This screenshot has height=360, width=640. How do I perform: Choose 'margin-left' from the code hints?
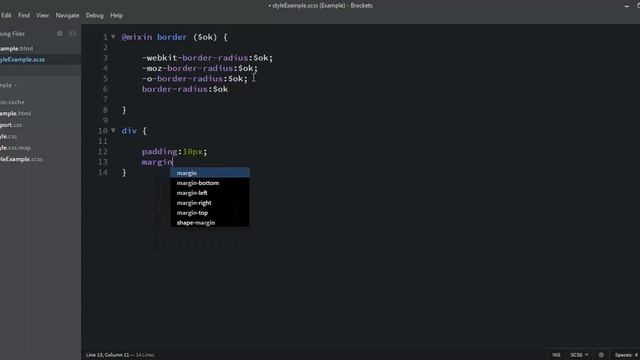[x=210, y=193]
